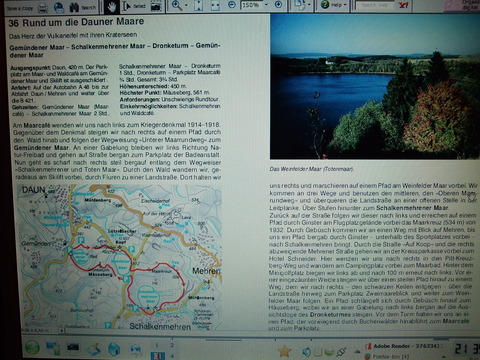The height and width of the screenshot is (360, 480).
Task: Switch to Firefox-bin taskbar entry
Action: pyautogui.click(x=387, y=357)
